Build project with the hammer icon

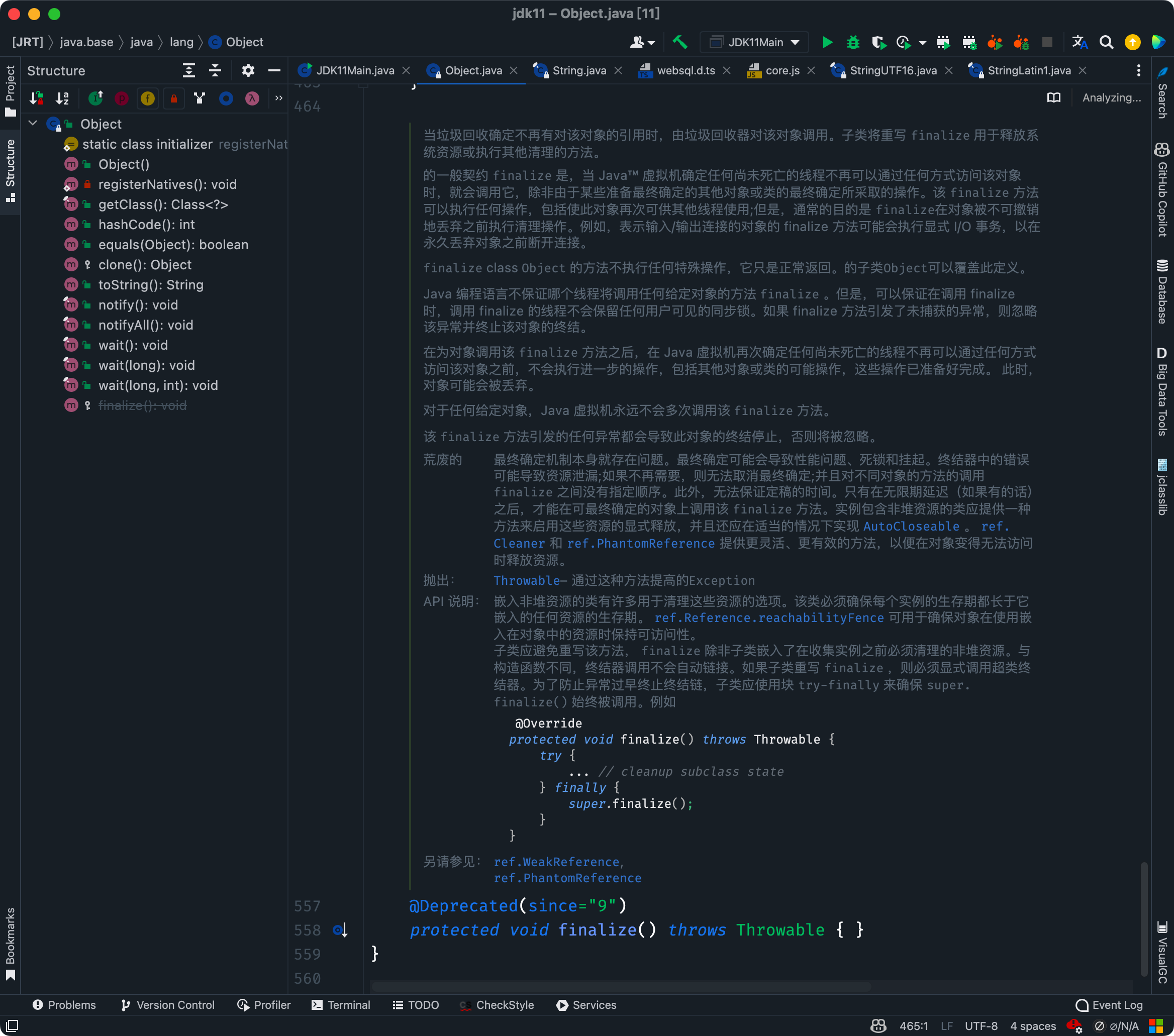[x=680, y=43]
